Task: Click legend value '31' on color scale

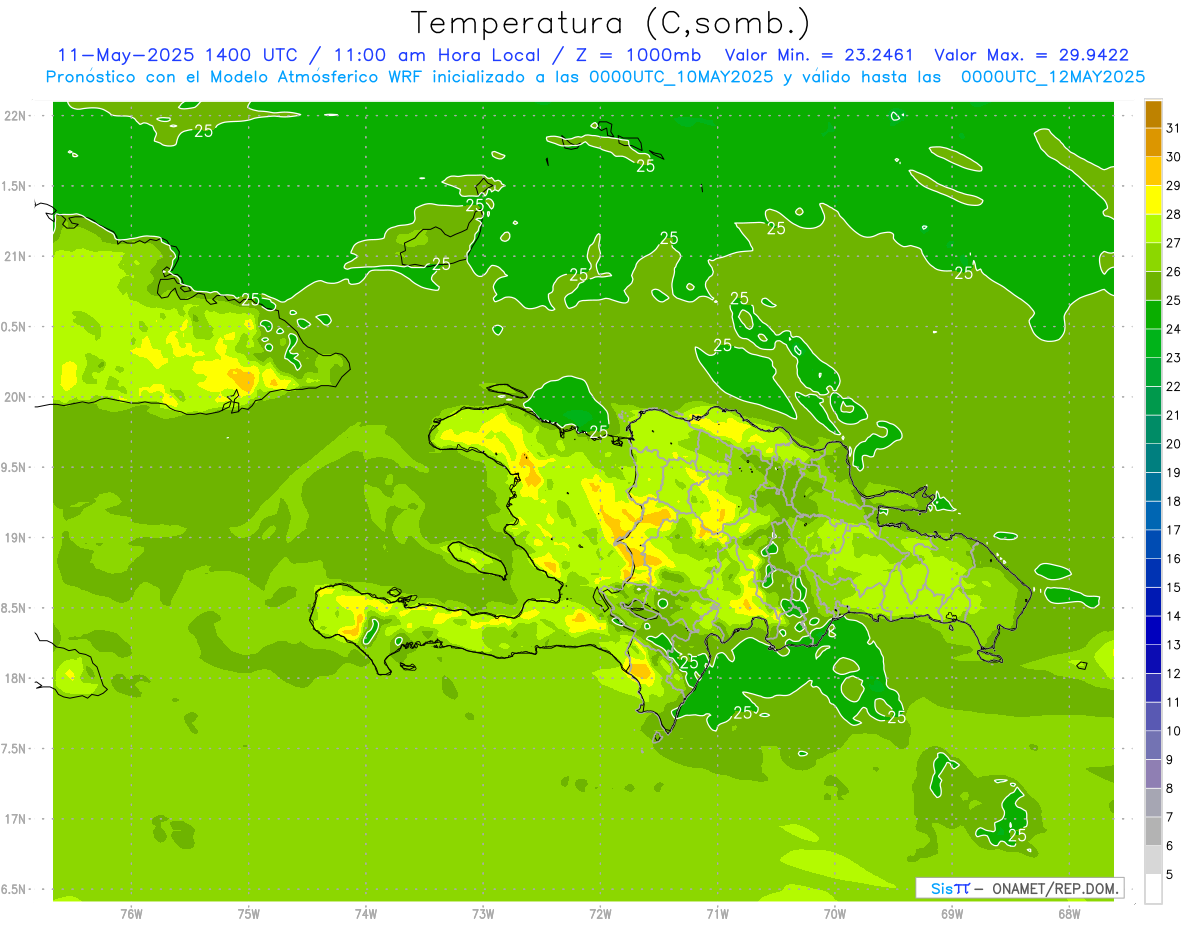Action: 1173,128
